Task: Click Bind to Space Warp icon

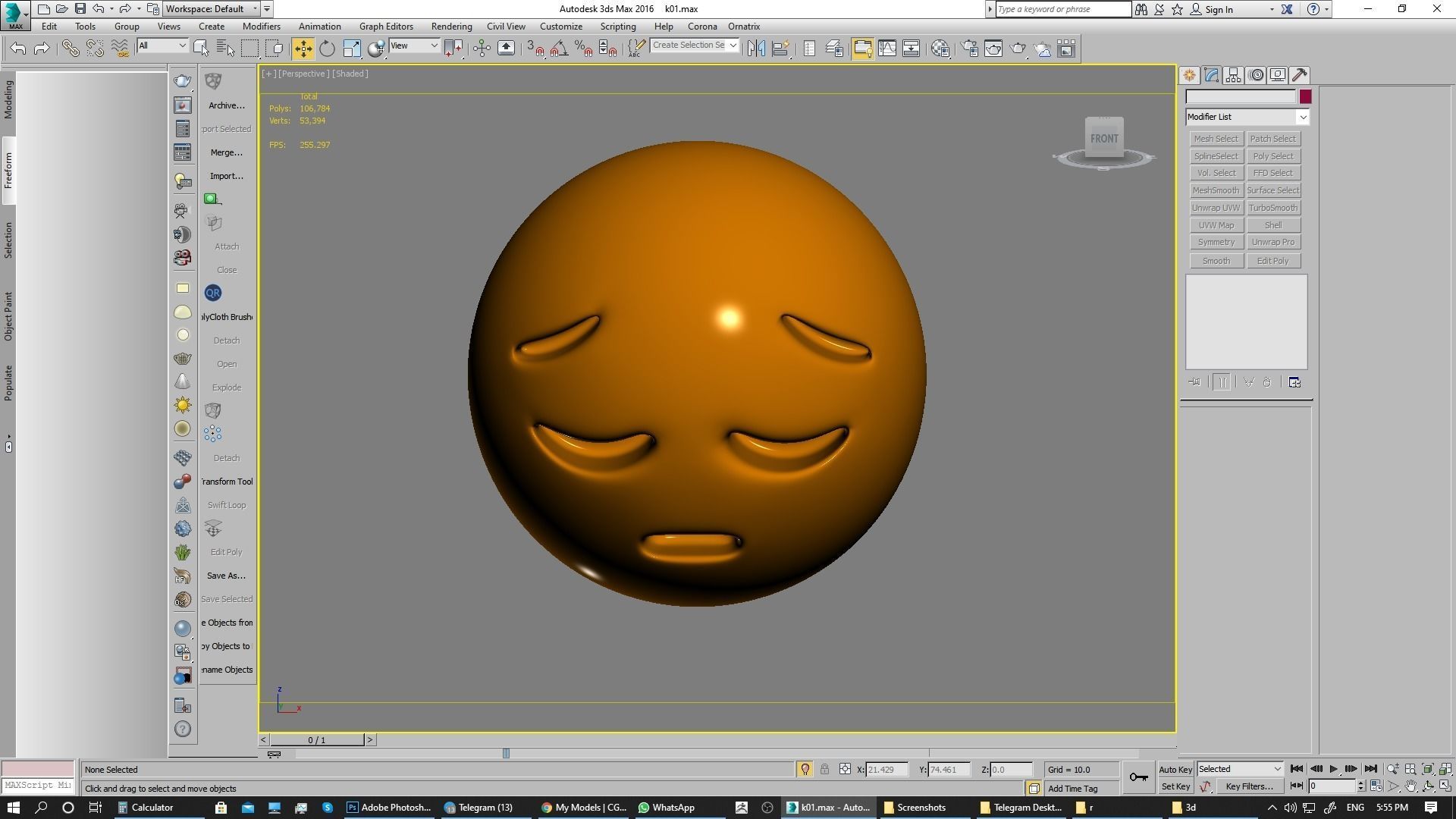Action: [120, 49]
